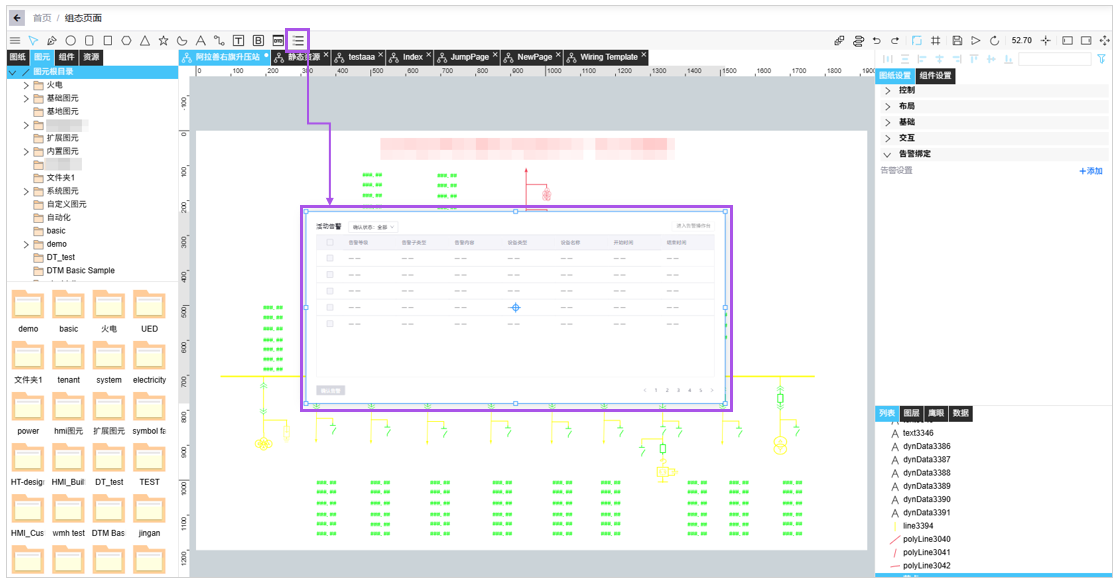Check the first row checkbox in alarm table
1119x583 pixels.
pos(331,259)
